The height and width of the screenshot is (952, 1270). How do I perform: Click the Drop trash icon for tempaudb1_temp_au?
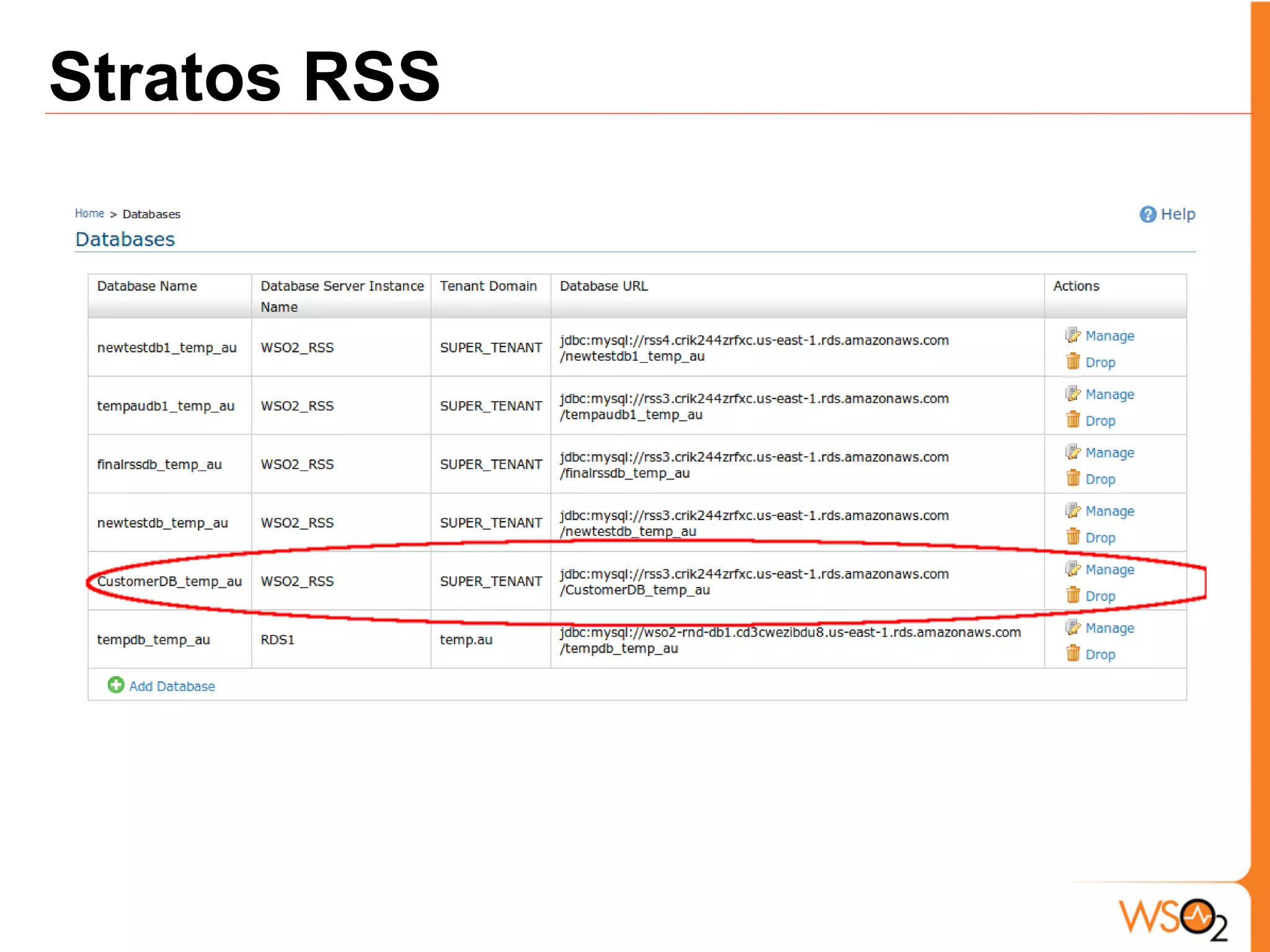(1073, 420)
